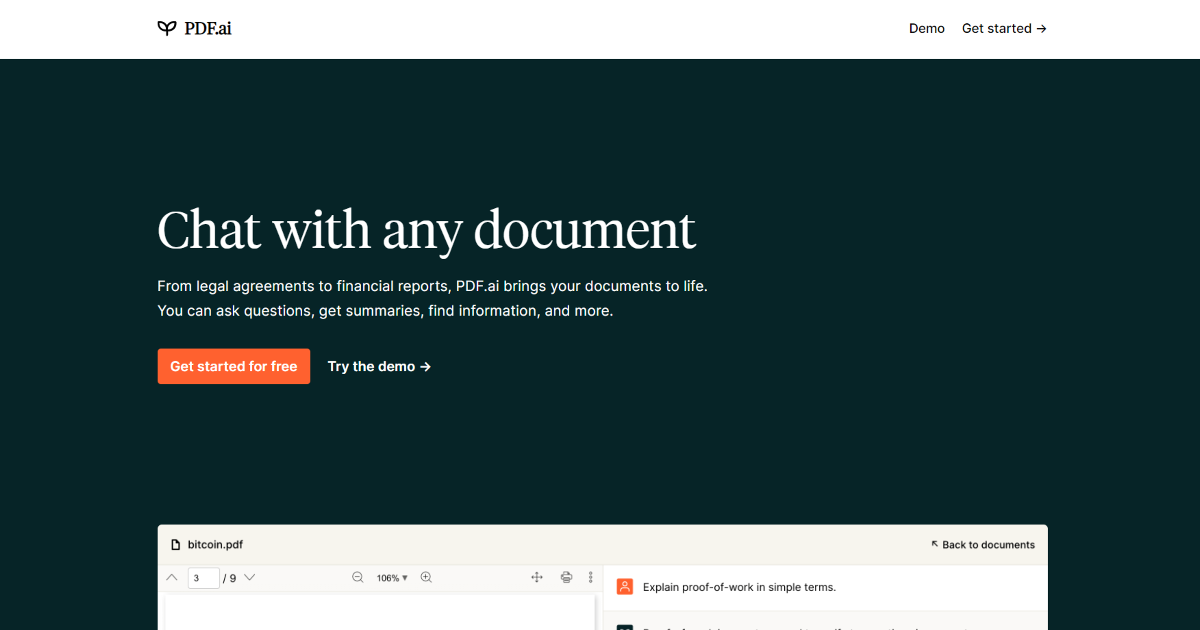Click Back to documents
The width and height of the screenshot is (1200, 630).
pos(984,544)
